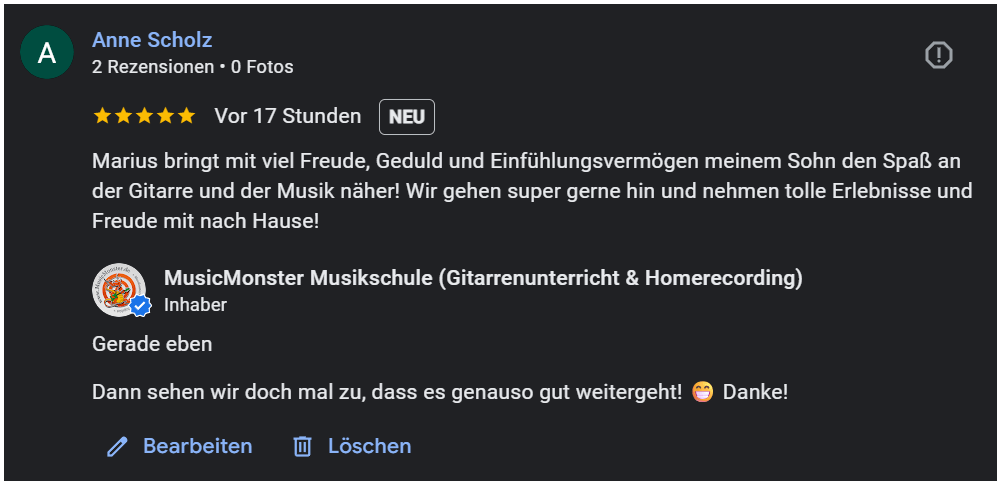Click the report review exclamation icon
Screen dimensions: 1001x485
pos(938,56)
